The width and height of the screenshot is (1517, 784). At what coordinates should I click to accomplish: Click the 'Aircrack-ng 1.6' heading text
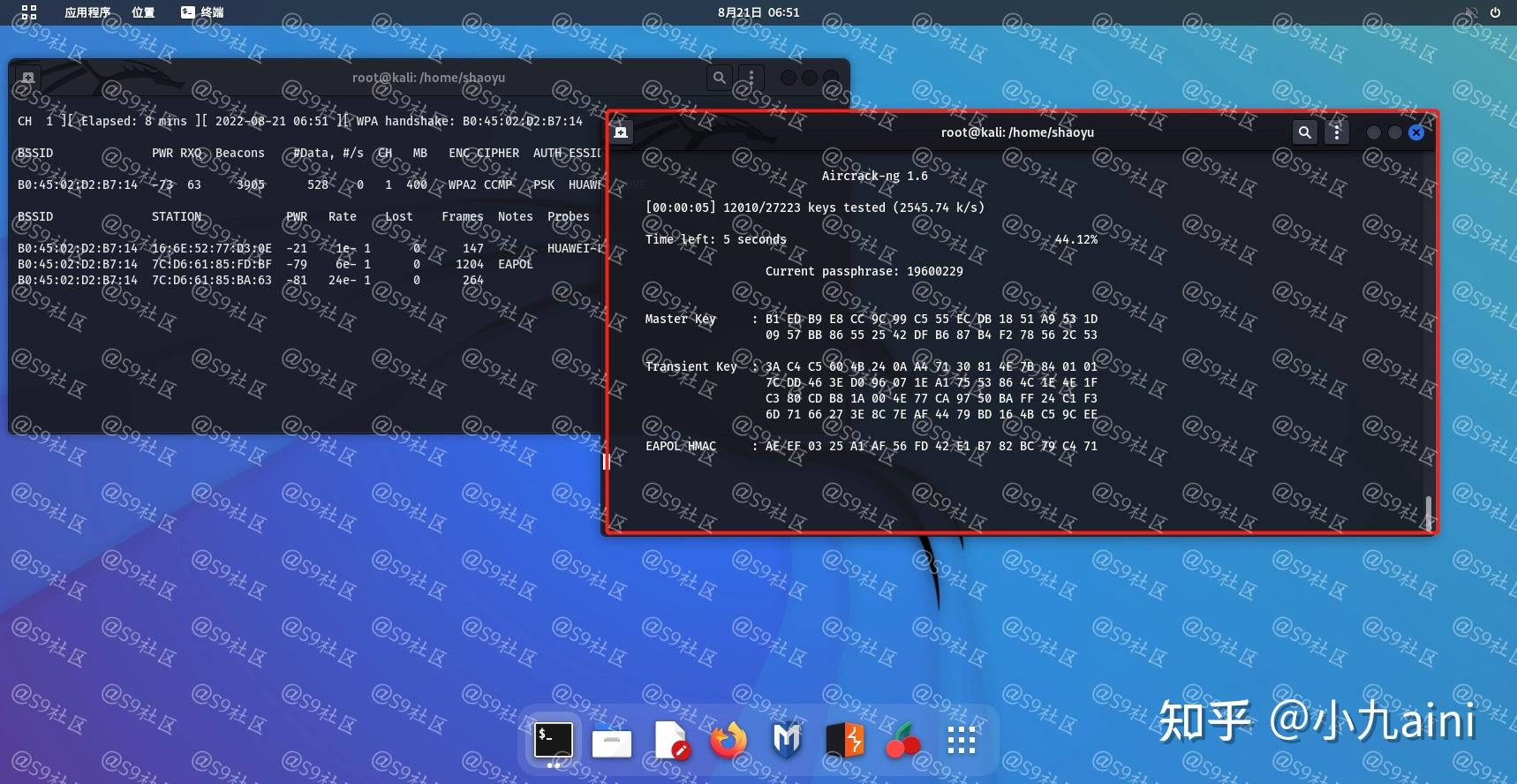click(x=874, y=176)
